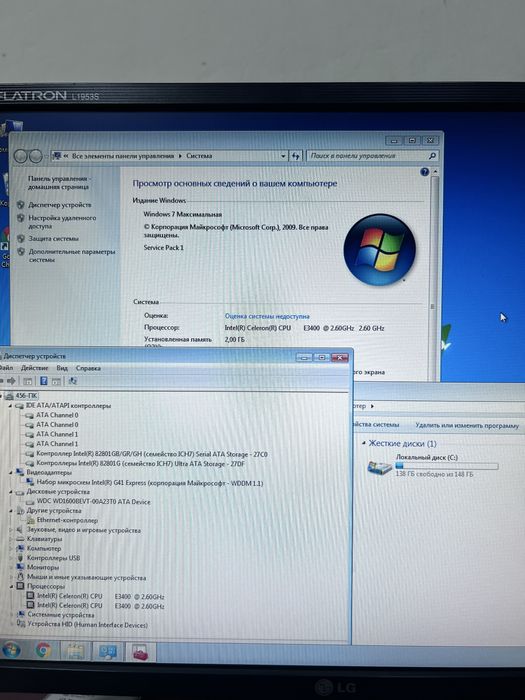This screenshot has width=525, height=700.
Task: Select the 'Ultra ATA Storage - 27DF' controller
Action: pos(141,464)
